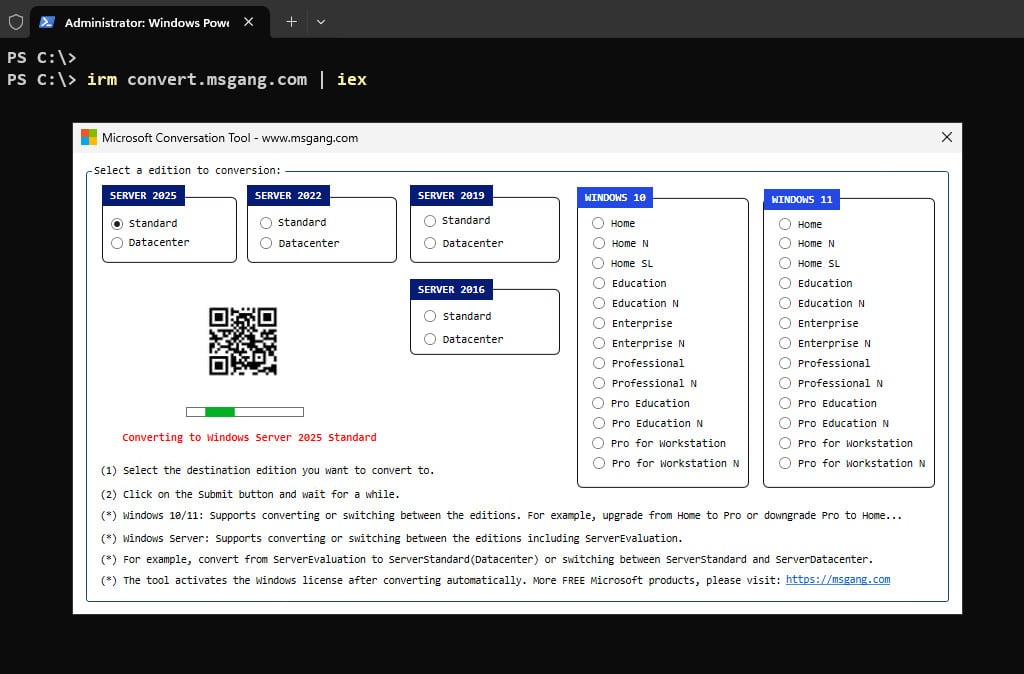
Task: Choose Windows 10 Home edition
Action: [x=598, y=223]
